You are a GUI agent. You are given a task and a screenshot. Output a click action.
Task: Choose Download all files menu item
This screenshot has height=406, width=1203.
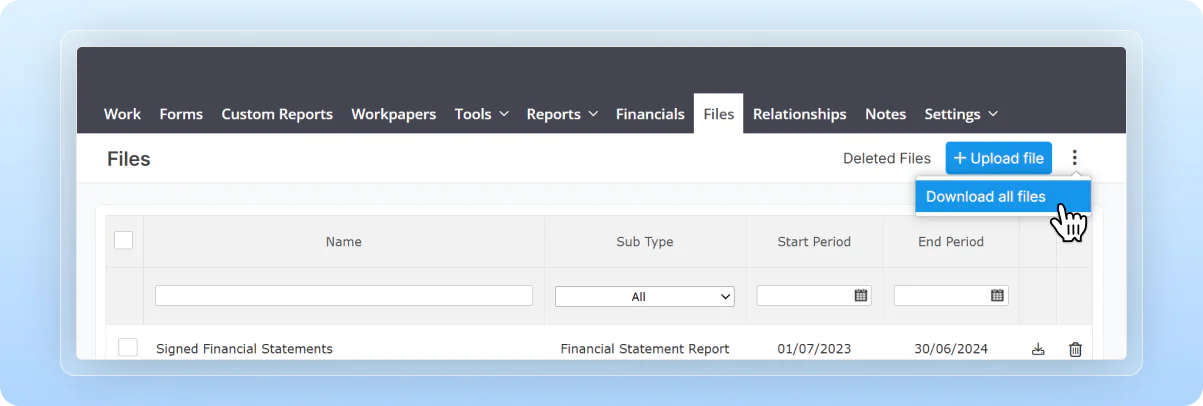click(1003, 196)
